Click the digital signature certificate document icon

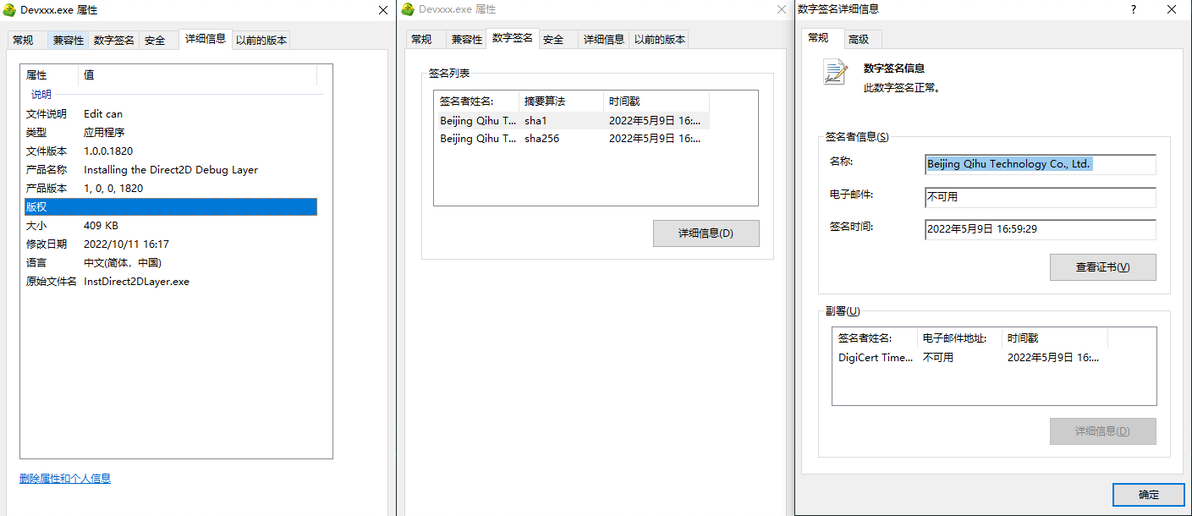(x=835, y=71)
